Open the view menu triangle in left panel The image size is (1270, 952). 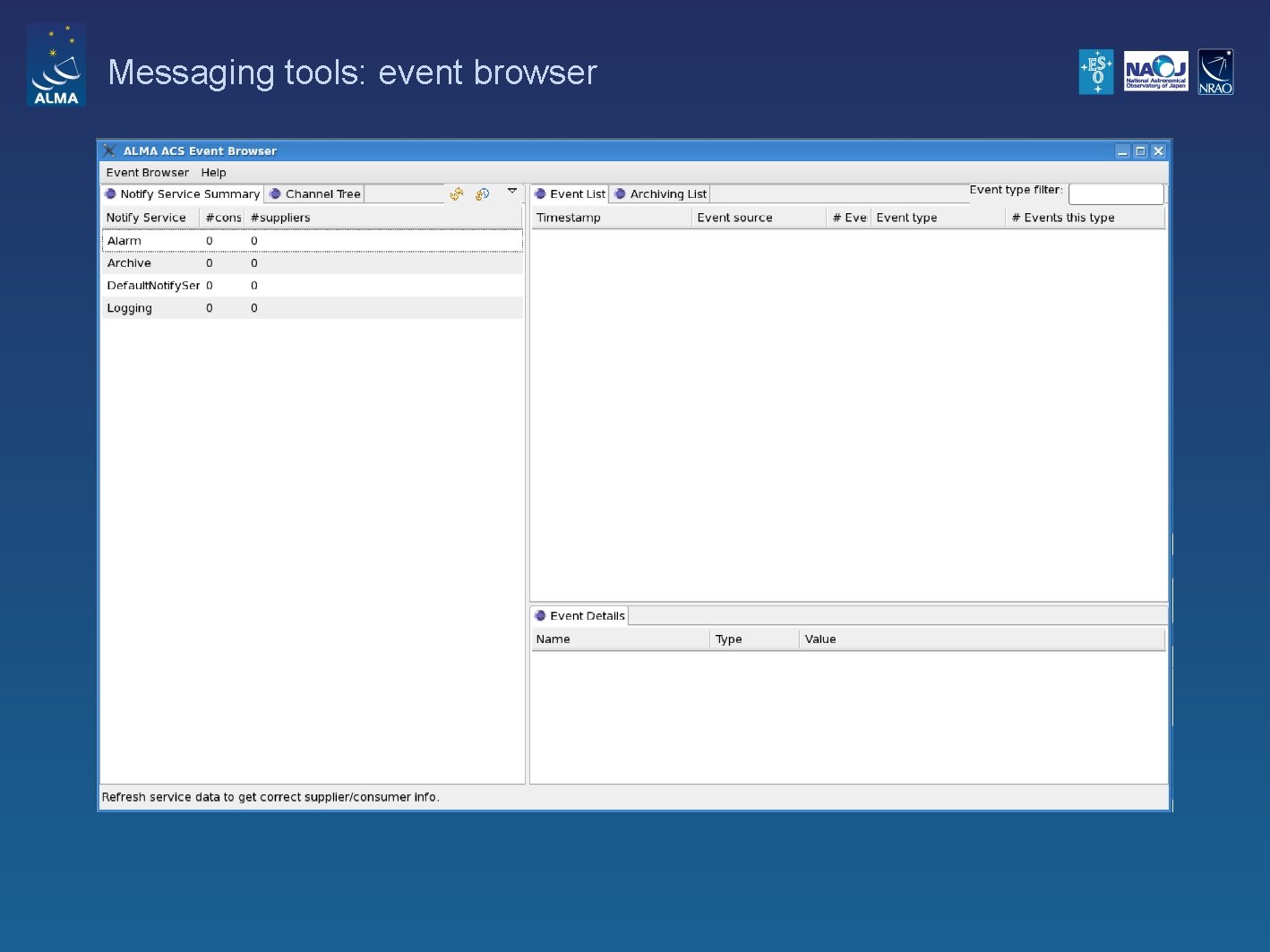click(512, 191)
